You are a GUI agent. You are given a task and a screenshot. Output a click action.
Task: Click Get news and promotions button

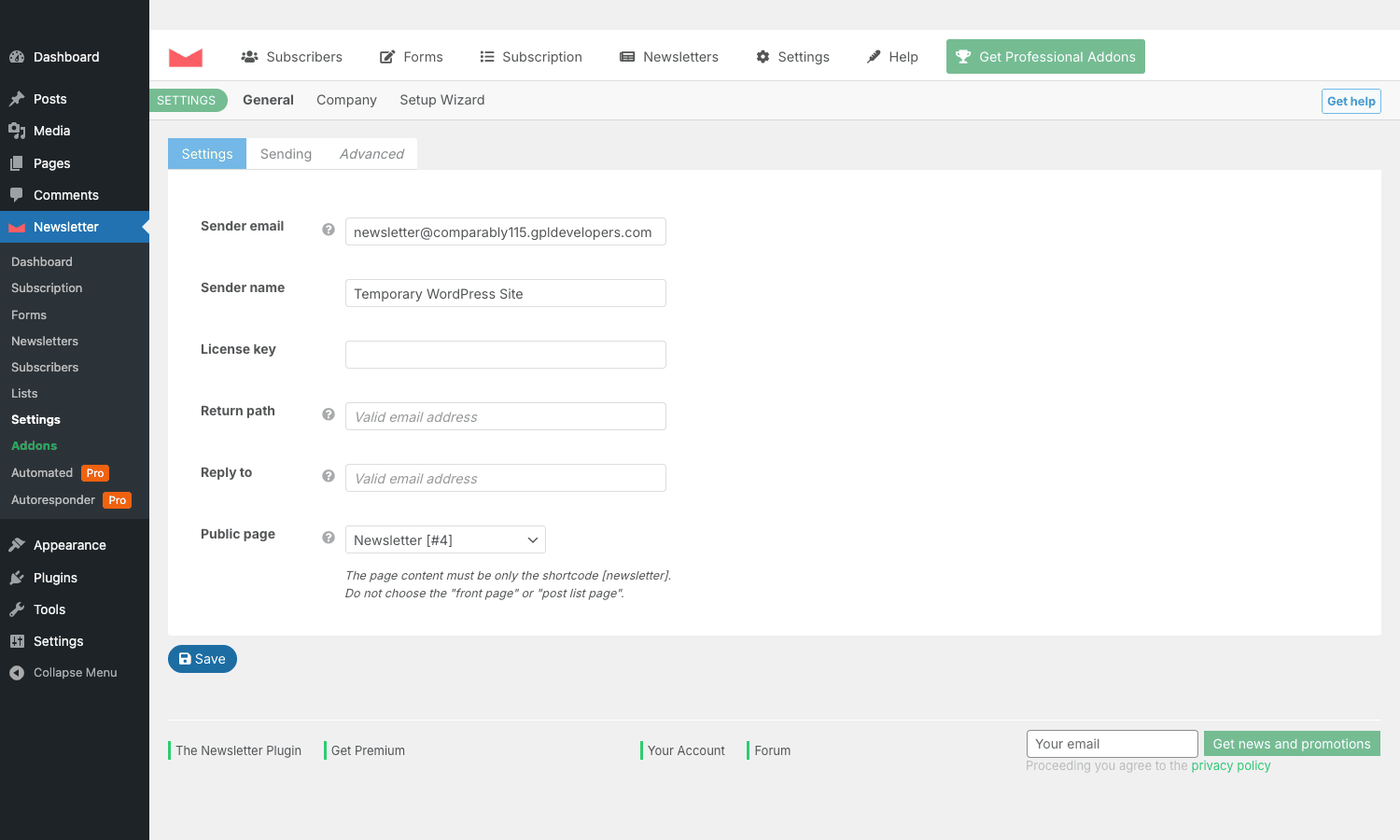[1292, 744]
